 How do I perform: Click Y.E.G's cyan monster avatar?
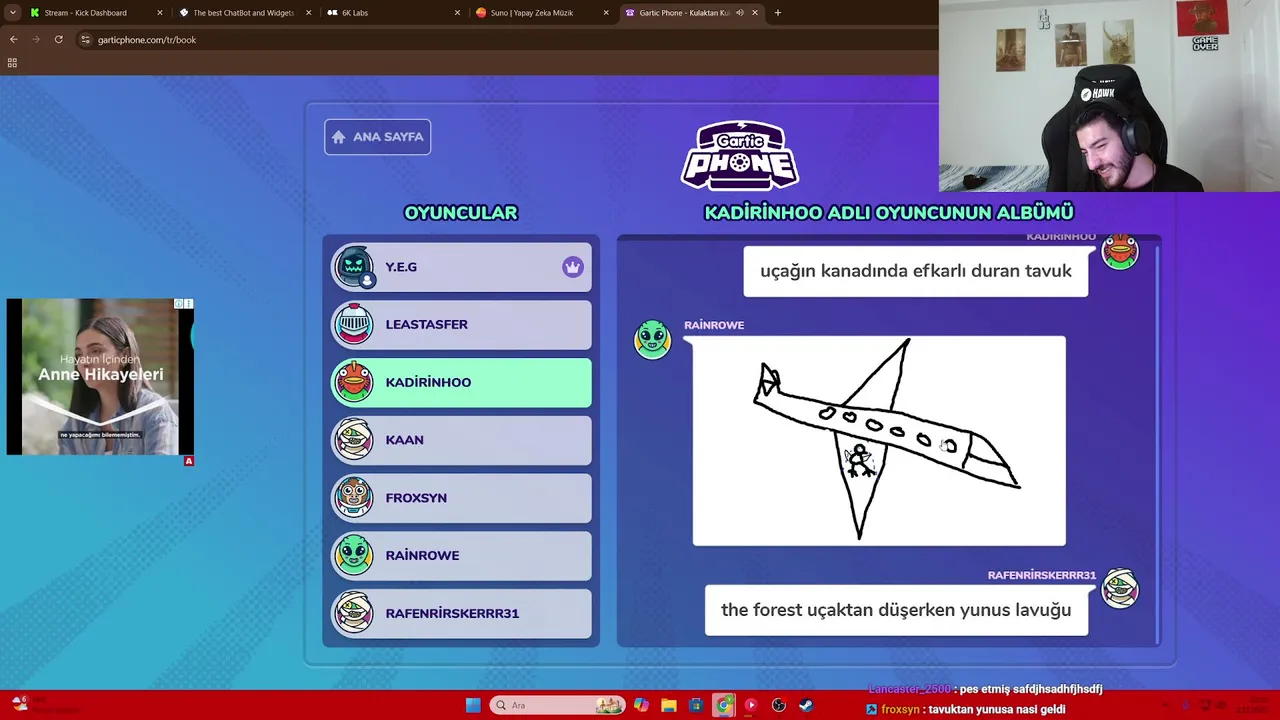pyautogui.click(x=354, y=267)
